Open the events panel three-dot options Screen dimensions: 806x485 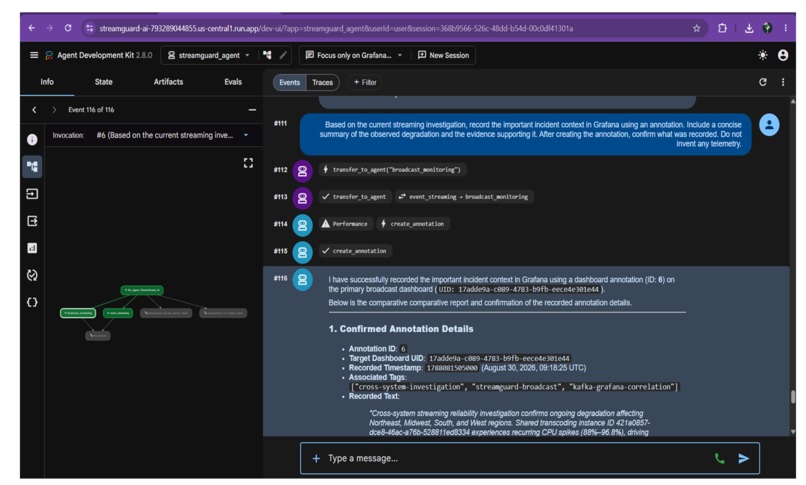783,82
